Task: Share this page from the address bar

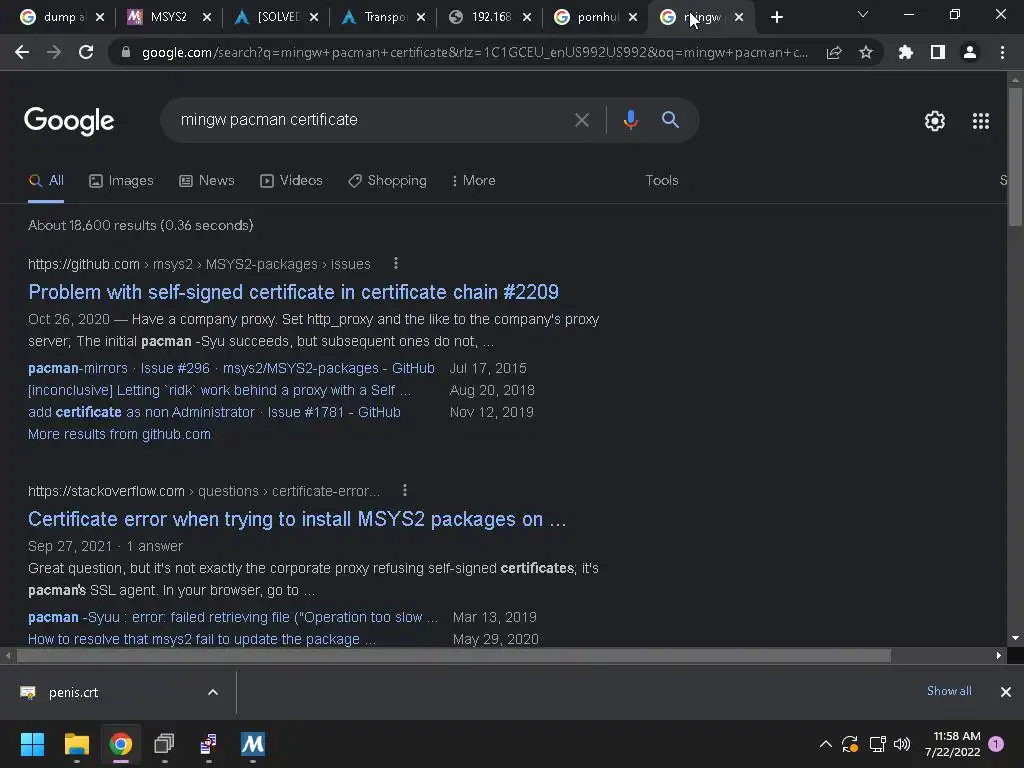Action: tap(834, 52)
